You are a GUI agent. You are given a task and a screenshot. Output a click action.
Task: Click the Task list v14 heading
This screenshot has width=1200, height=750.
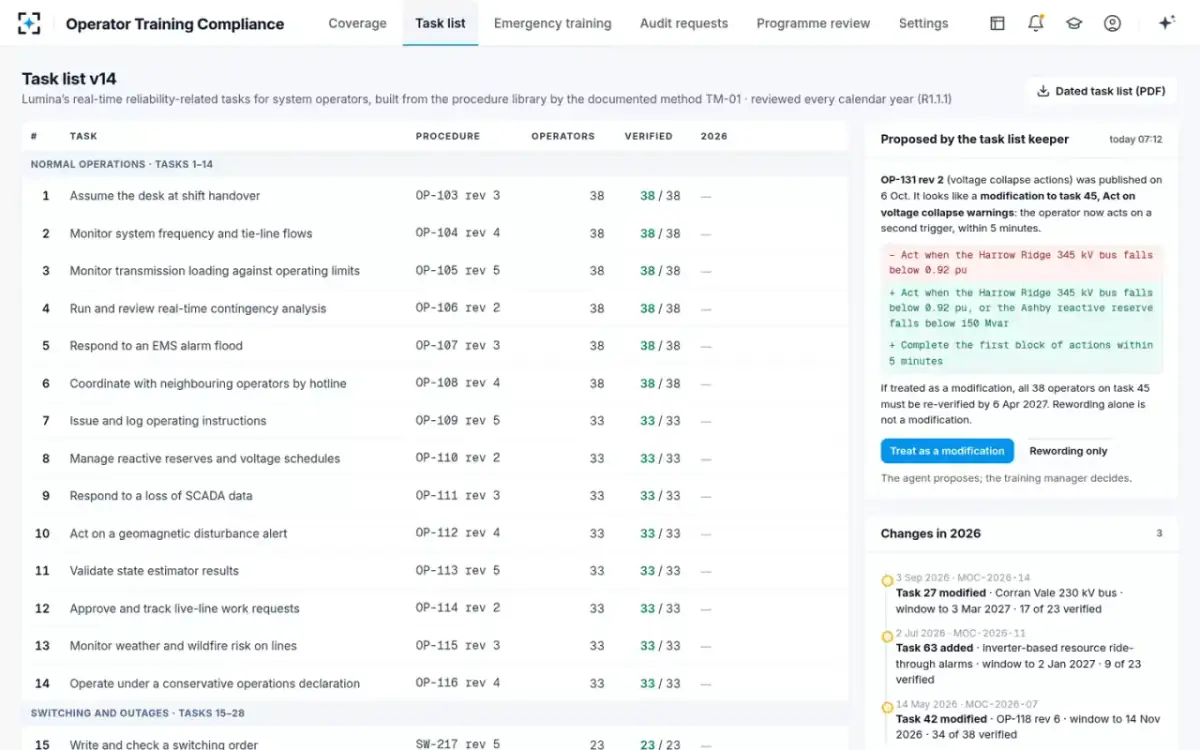click(70, 79)
